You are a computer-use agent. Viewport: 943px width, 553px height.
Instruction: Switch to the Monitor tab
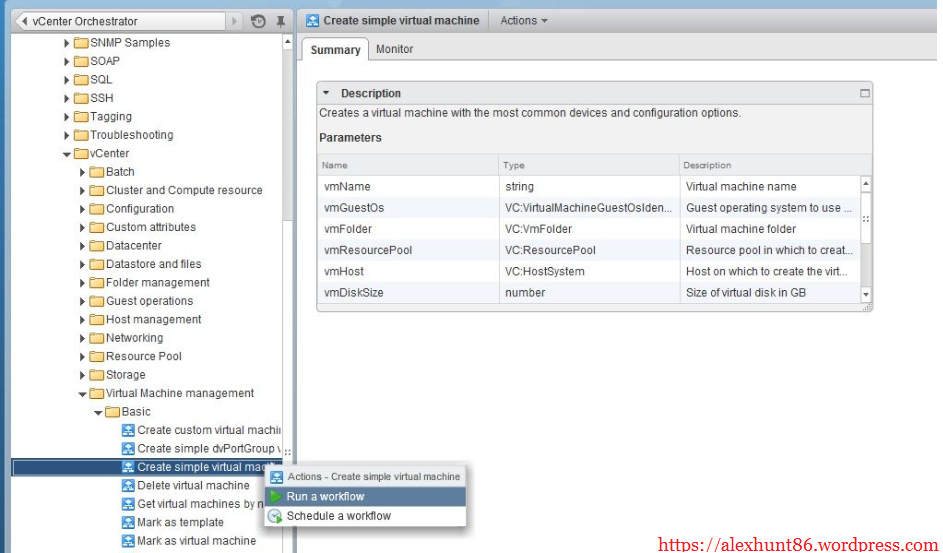(394, 49)
